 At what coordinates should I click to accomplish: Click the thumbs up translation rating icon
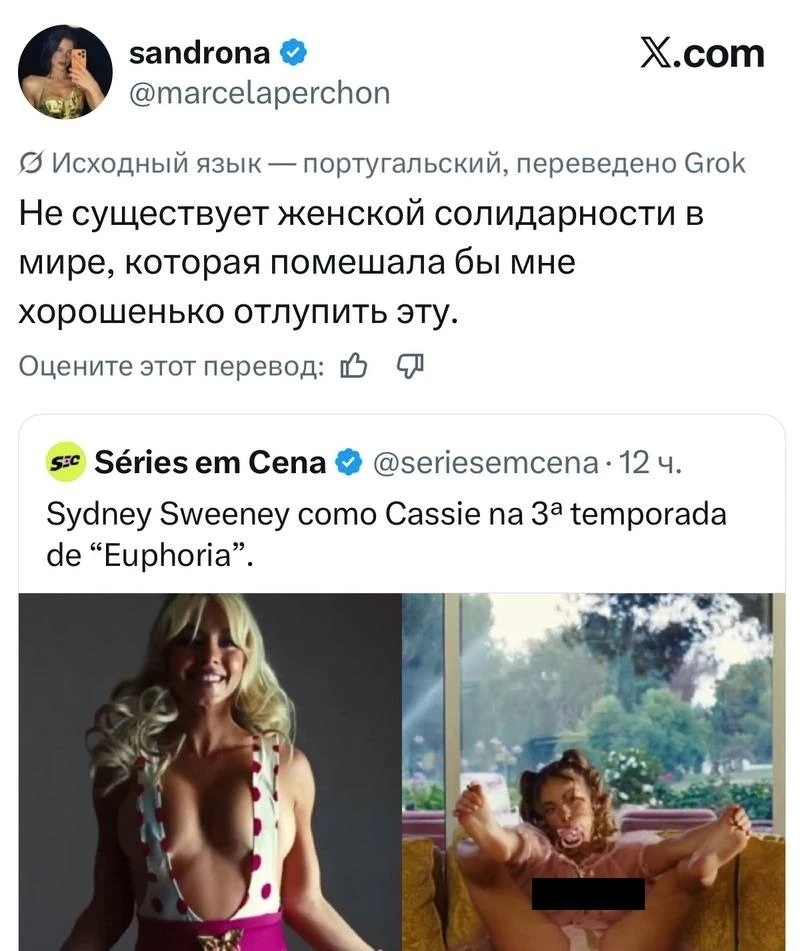pos(355,367)
